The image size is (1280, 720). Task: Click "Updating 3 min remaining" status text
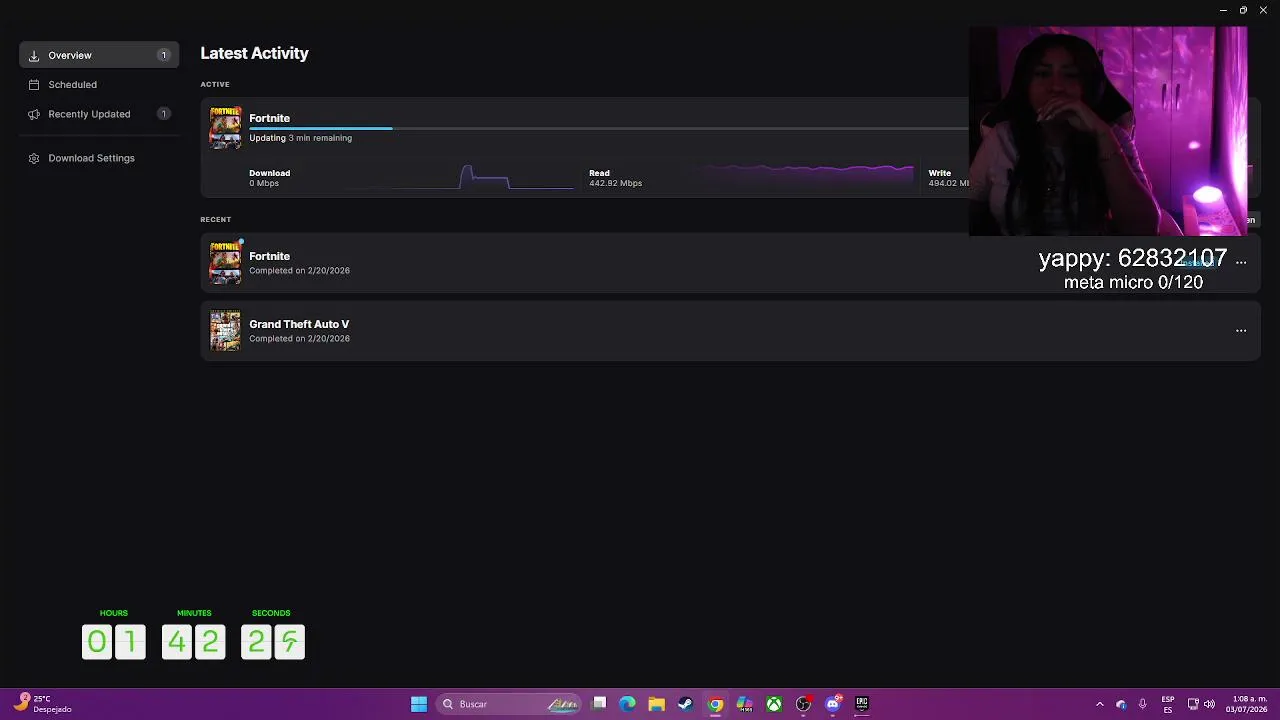click(300, 138)
